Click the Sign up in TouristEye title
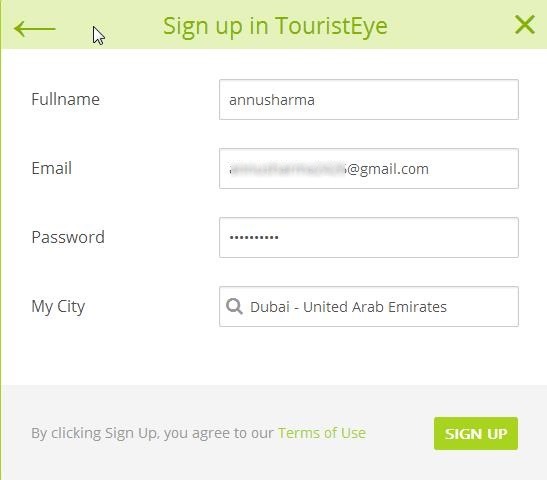 coord(275,27)
